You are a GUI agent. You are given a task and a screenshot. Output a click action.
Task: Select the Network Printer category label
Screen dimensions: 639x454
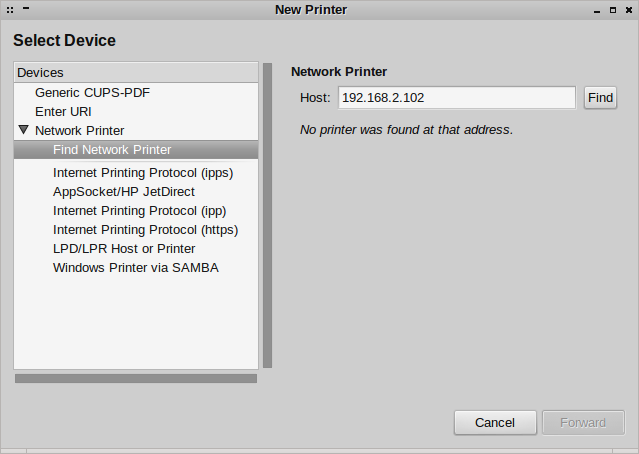click(80, 130)
